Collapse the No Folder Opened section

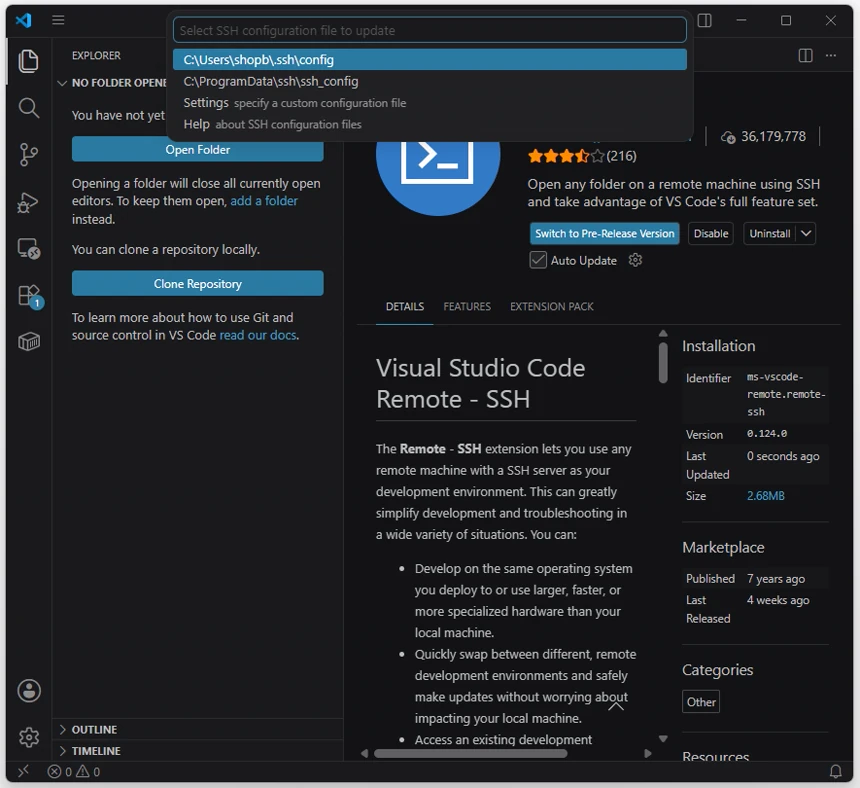62,83
